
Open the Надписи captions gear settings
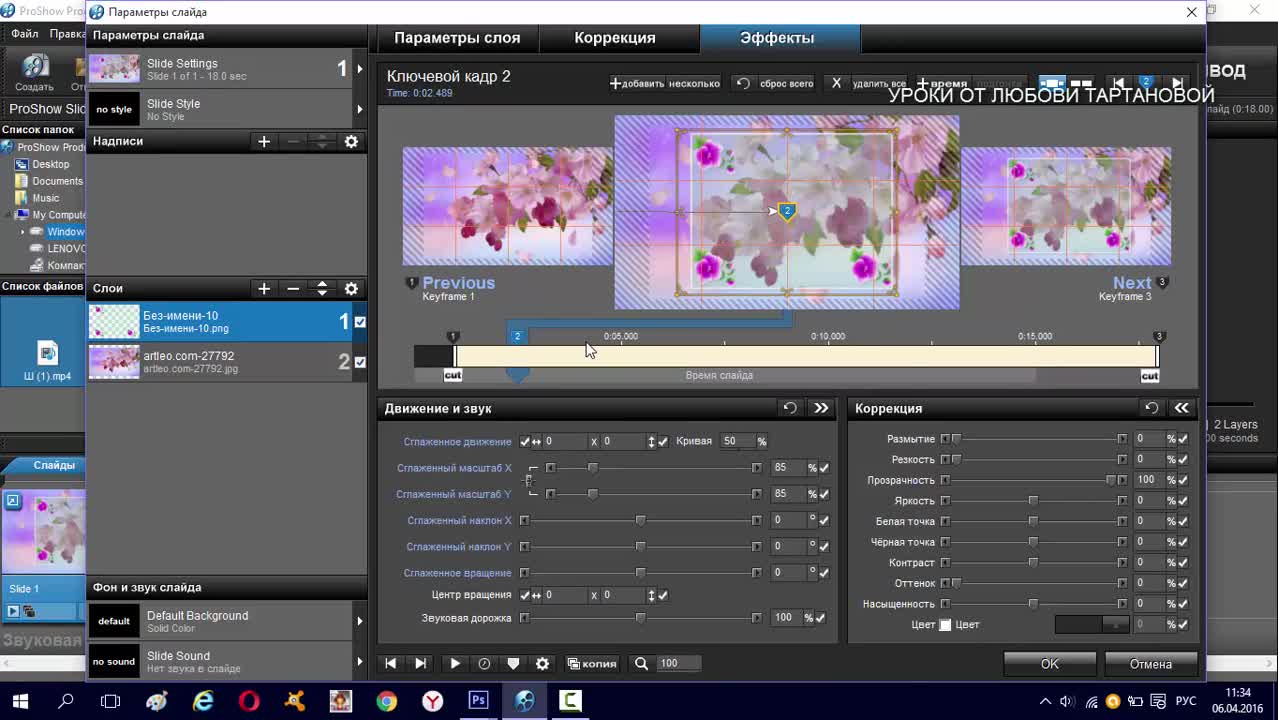click(x=351, y=142)
